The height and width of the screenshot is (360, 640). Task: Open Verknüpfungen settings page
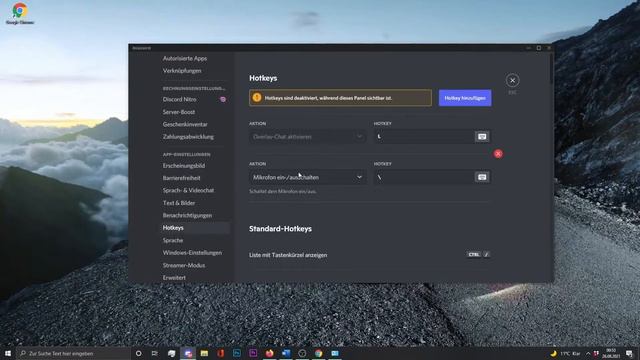tap(182, 71)
